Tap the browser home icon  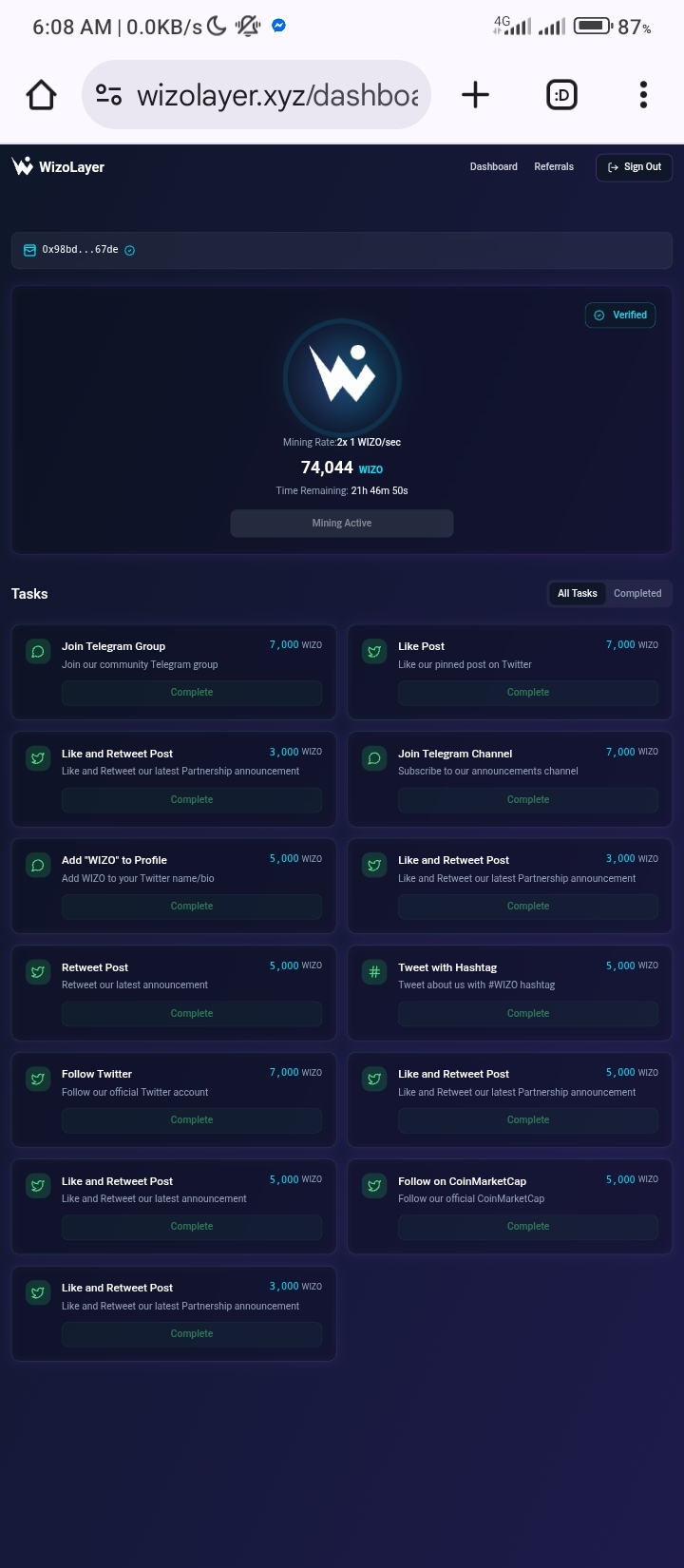coord(41,95)
